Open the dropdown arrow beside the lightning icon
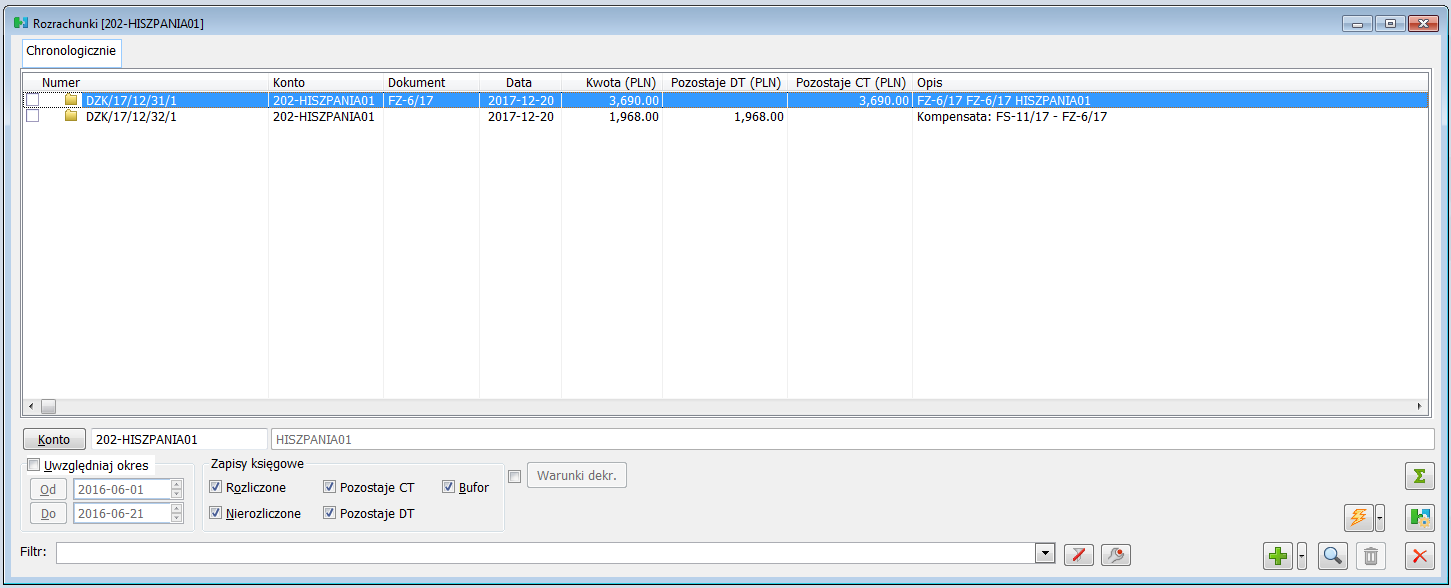1451x588 pixels. click(1380, 517)
